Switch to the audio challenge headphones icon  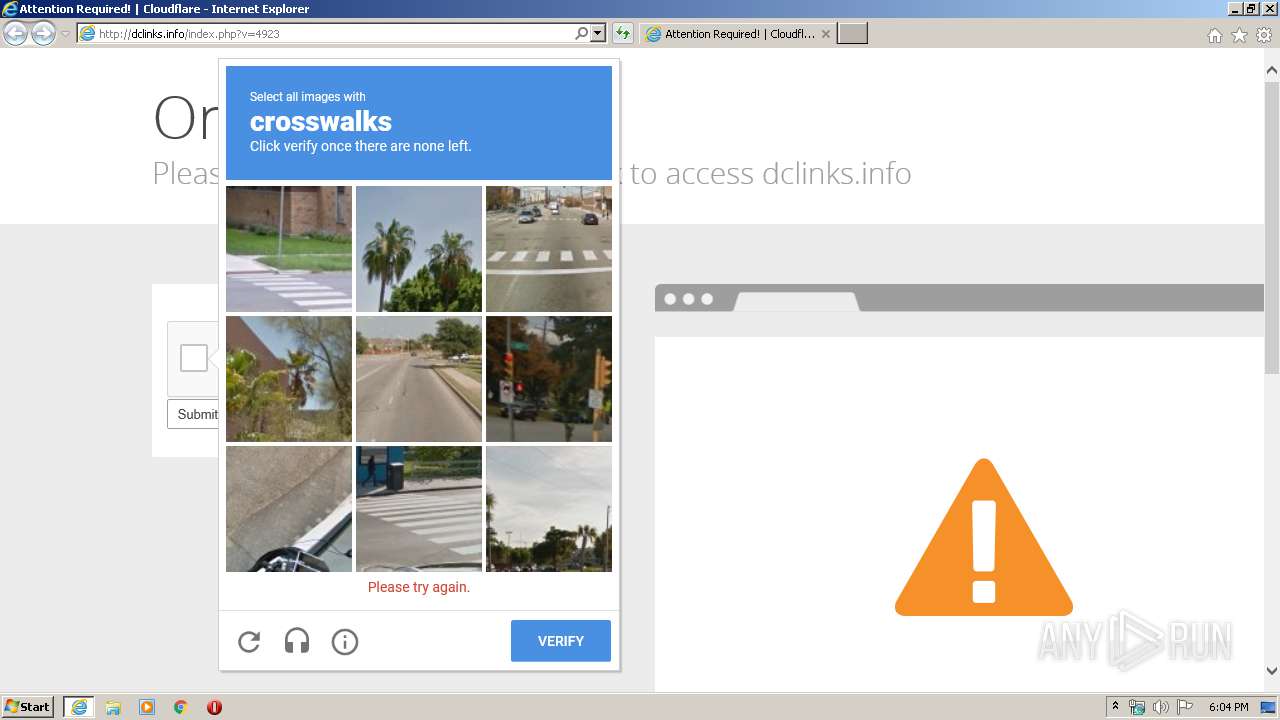coord(297,642)
